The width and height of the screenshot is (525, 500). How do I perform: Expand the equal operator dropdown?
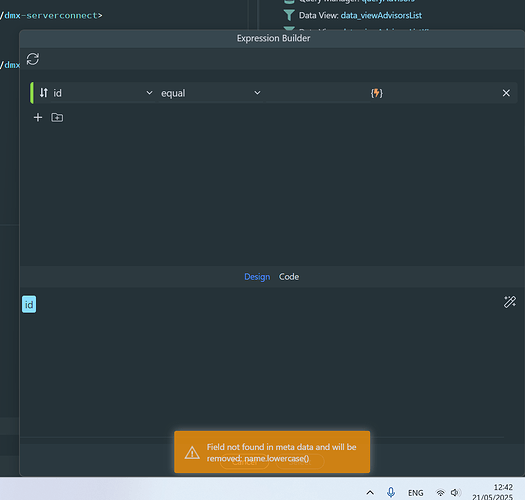click(x=257, y=93)
